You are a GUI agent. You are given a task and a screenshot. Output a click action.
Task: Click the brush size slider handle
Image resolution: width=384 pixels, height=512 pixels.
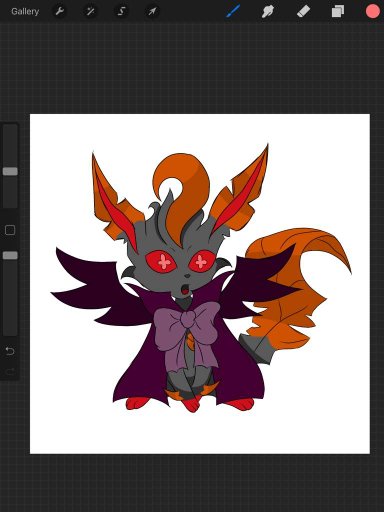pyautogui.click(x=10, y=171)
